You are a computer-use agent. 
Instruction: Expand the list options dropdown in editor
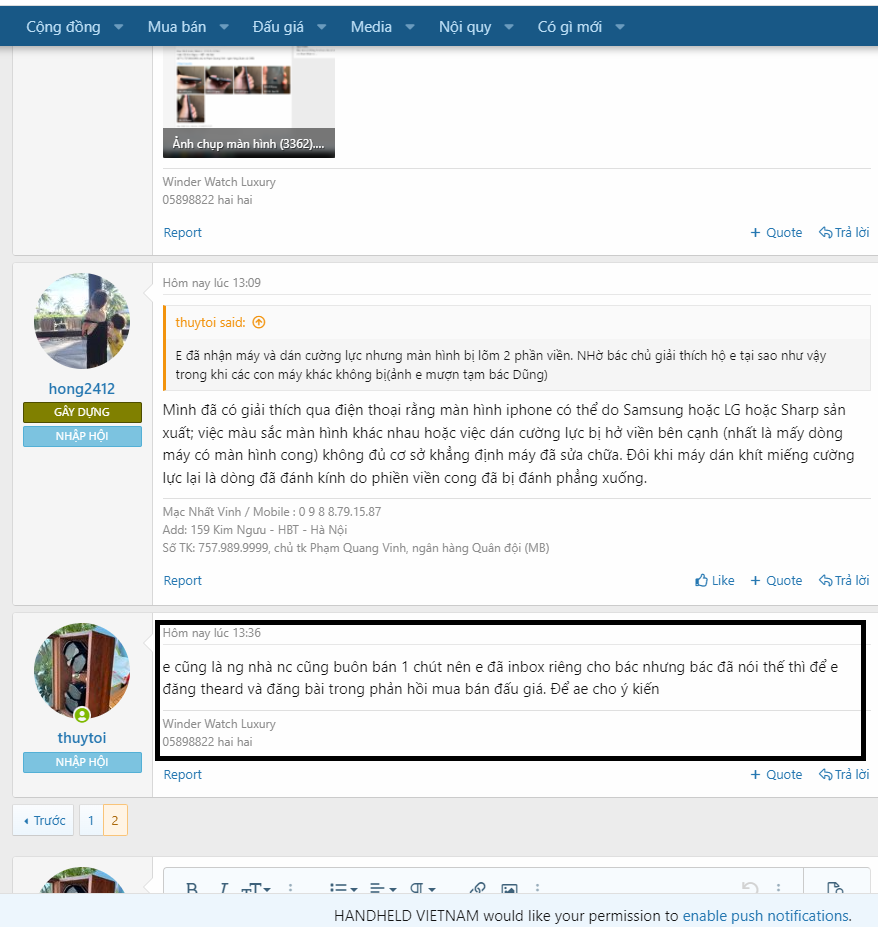pos(344,889)
